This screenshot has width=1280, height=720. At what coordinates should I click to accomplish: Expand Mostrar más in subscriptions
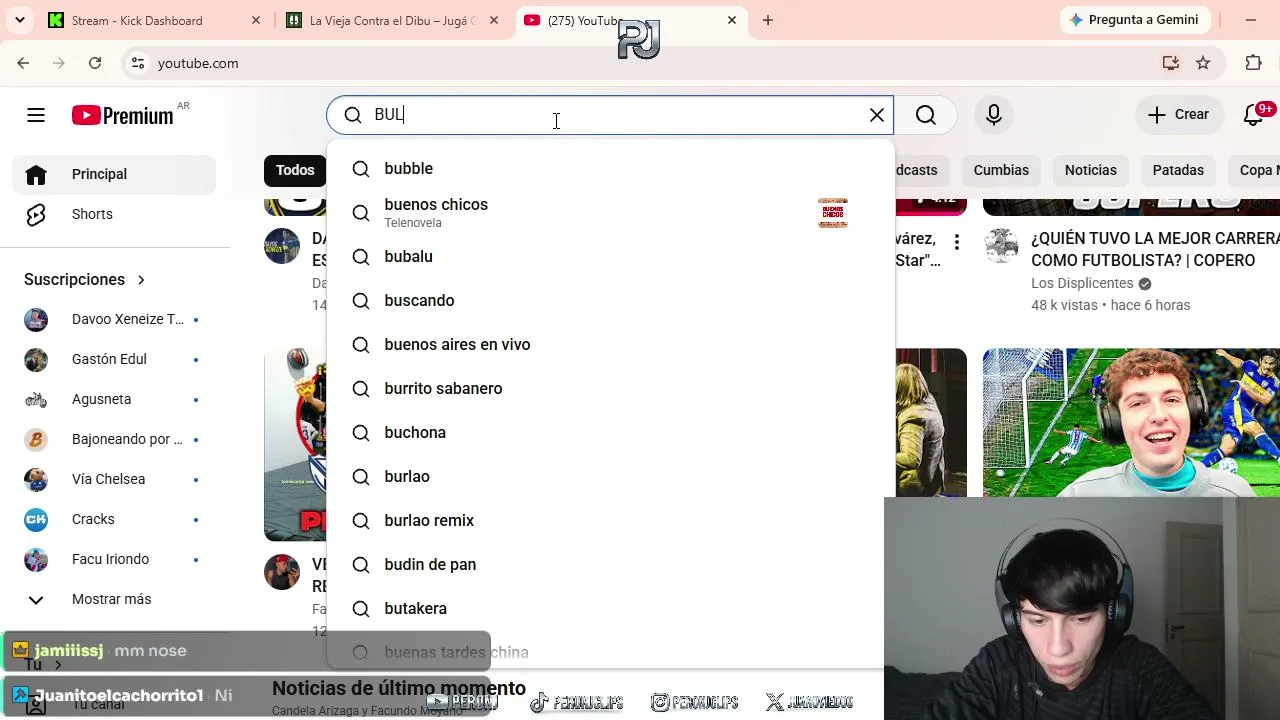(114, 599)
